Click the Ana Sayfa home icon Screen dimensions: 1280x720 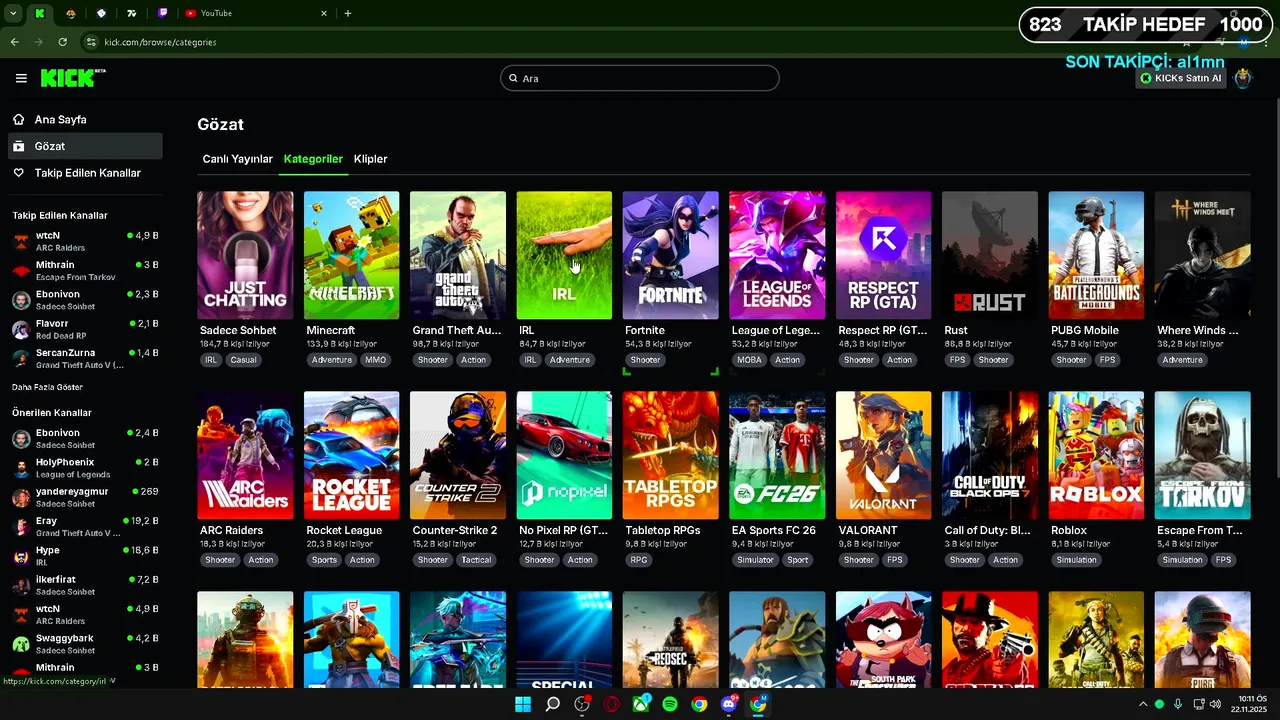coord(18,119)
